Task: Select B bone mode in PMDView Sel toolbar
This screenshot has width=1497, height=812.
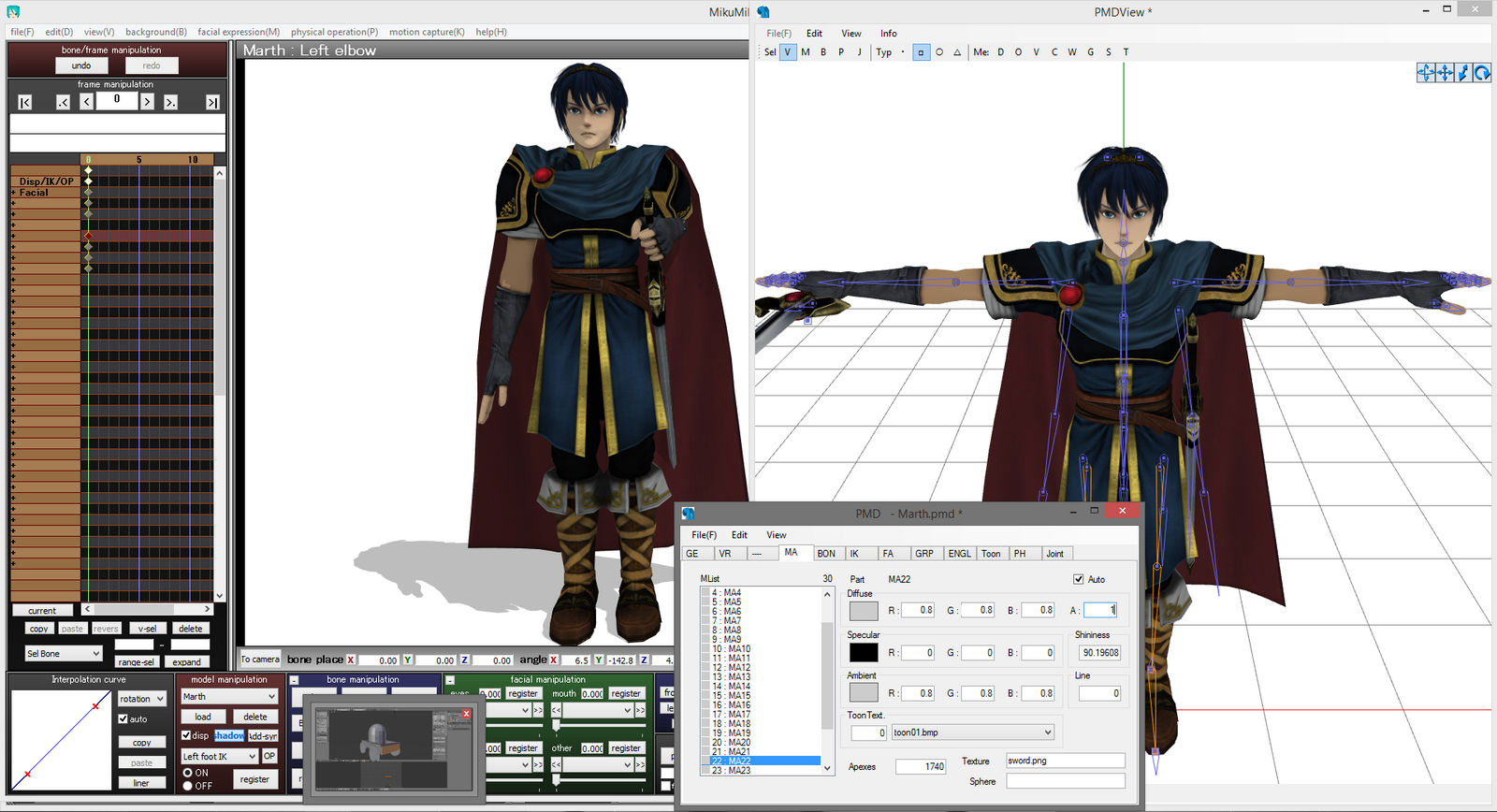Action: (x=823, y=52)
